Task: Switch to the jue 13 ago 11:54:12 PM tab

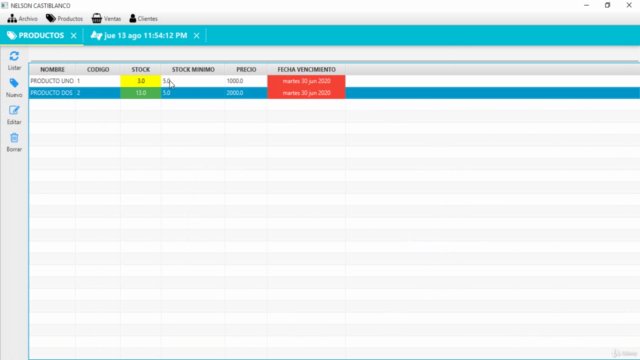Action: tap(139, 36)
